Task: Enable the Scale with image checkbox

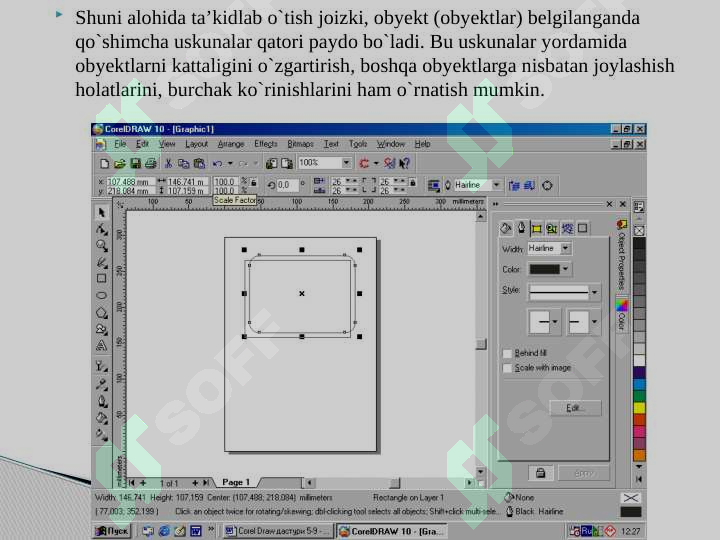Action: tap(507, 368)
